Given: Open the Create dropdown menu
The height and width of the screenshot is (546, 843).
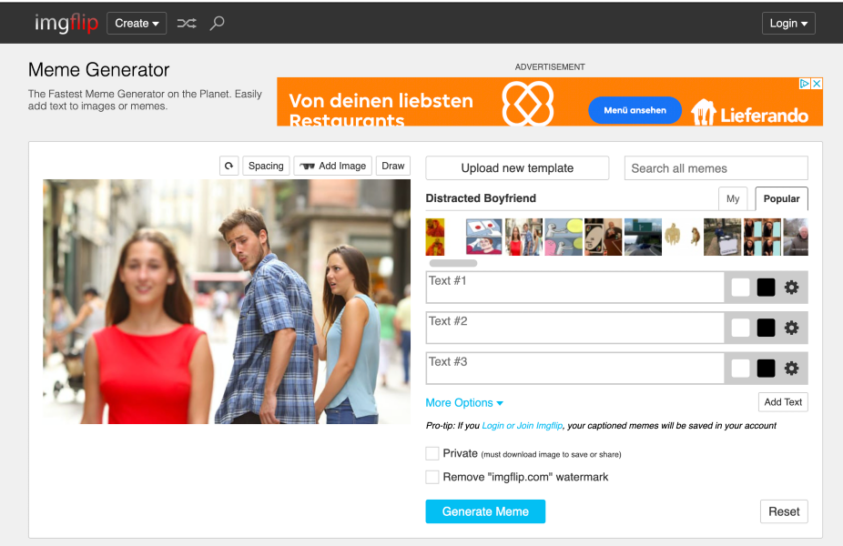Looking at the screenshot, I should [137, 23].
